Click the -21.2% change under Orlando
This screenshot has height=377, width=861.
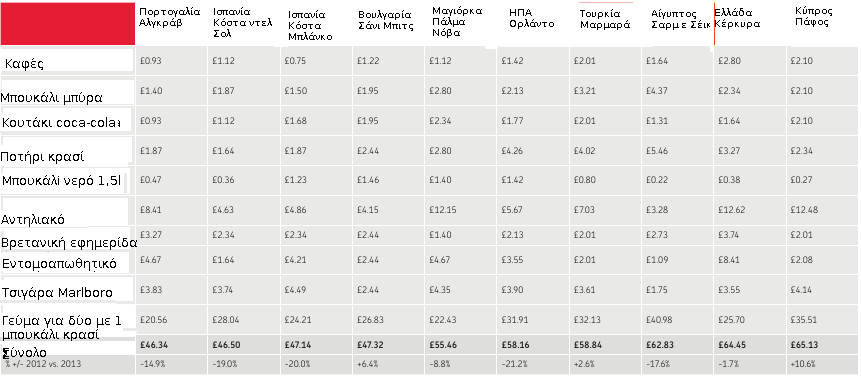(511, 364)
